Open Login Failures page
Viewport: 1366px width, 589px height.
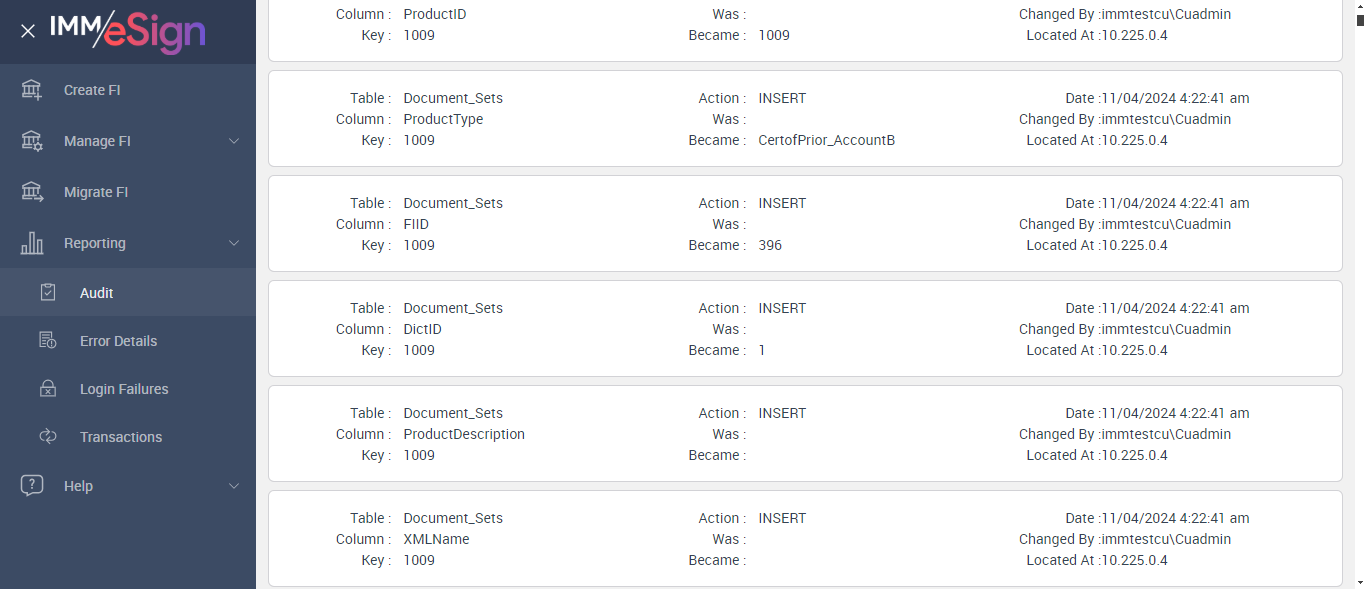[x=124, y=389]
